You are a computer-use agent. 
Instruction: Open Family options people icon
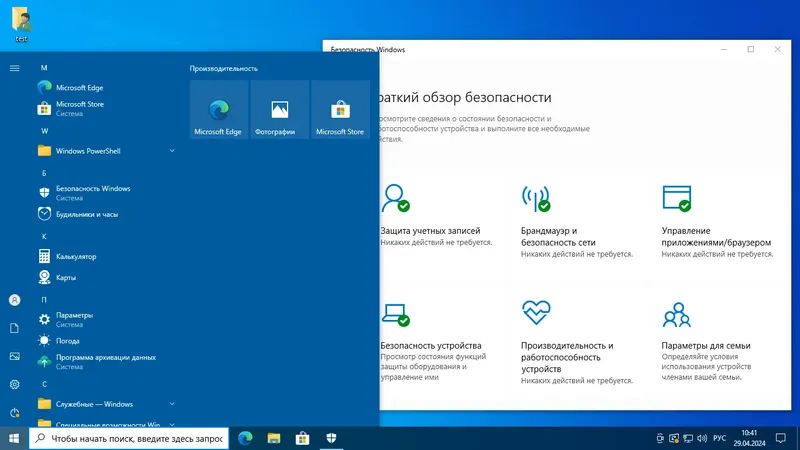[677, 314]
